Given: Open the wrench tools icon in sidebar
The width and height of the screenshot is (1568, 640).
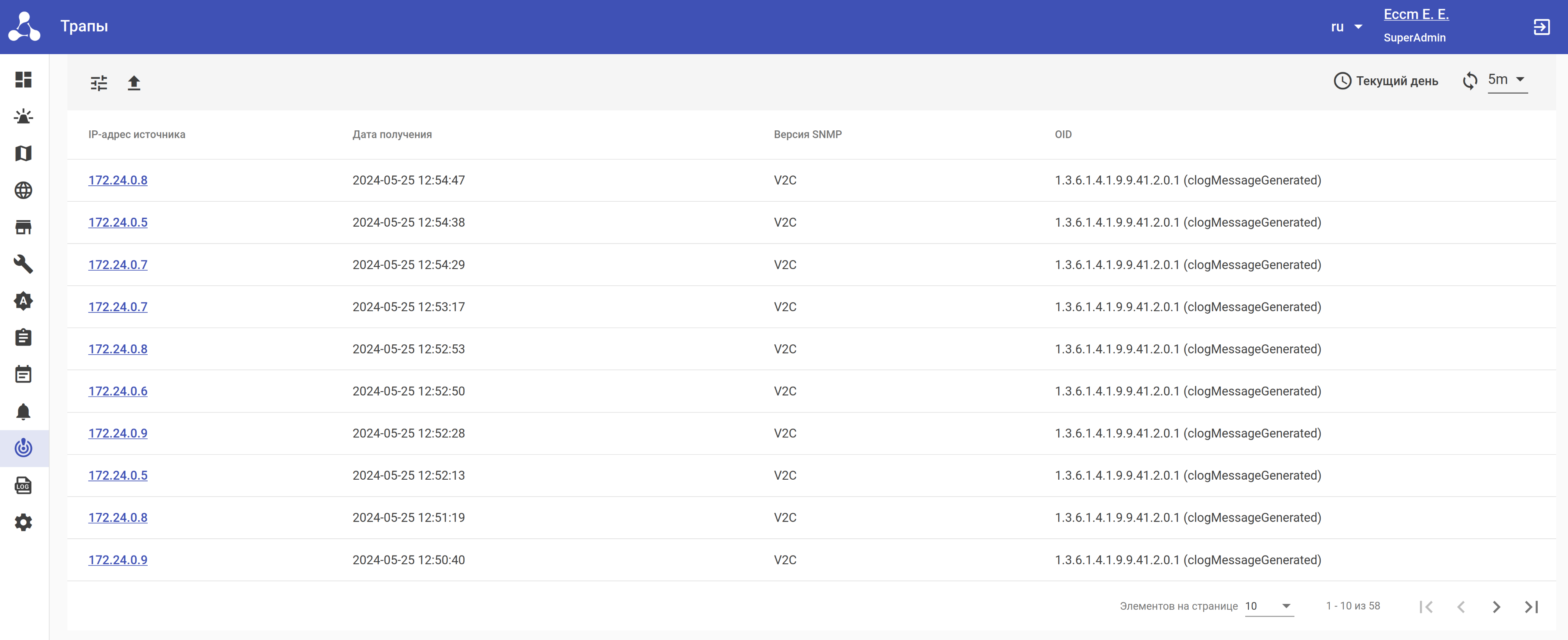Looking at the screenshot, I should [23, 264].
